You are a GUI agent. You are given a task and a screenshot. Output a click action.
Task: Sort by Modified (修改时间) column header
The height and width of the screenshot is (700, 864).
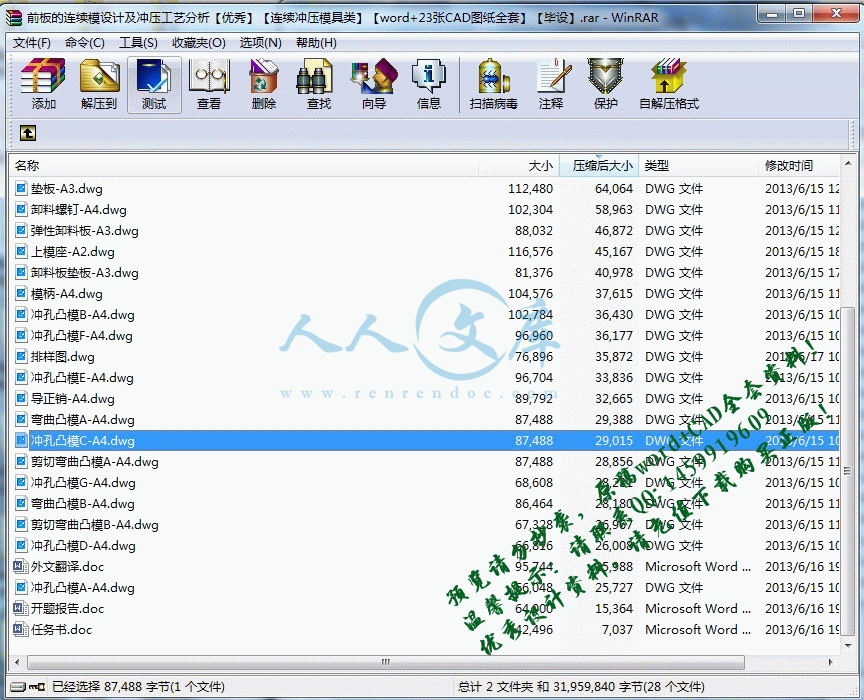coord(799,165)
